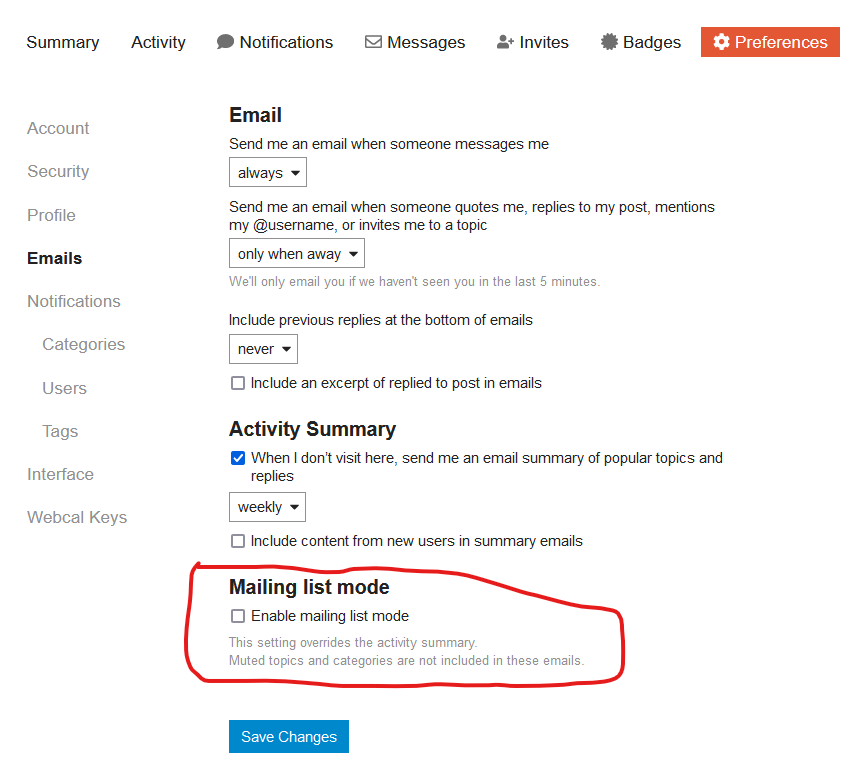Click the Notifications speech bubble icon
This screenshot has width=856, height=758.
[x=225, y=42]
